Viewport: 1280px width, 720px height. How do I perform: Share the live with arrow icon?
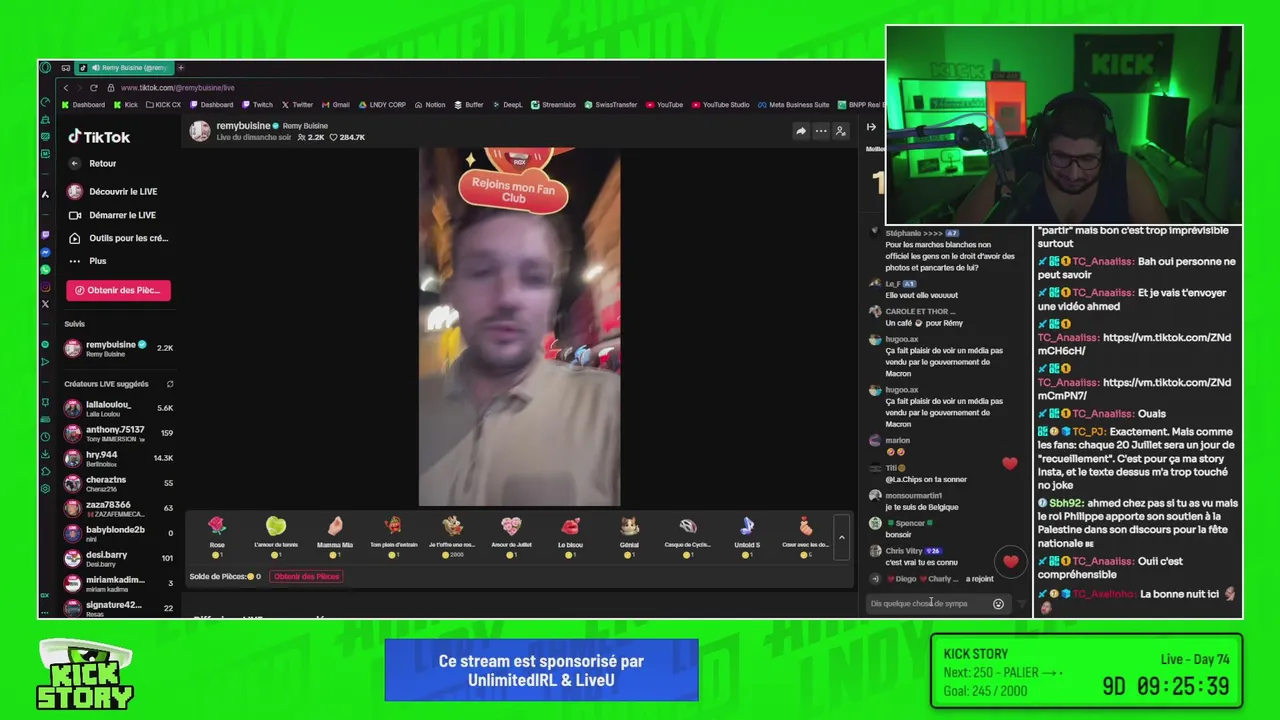pyautogui.click(x=801, y=131)
